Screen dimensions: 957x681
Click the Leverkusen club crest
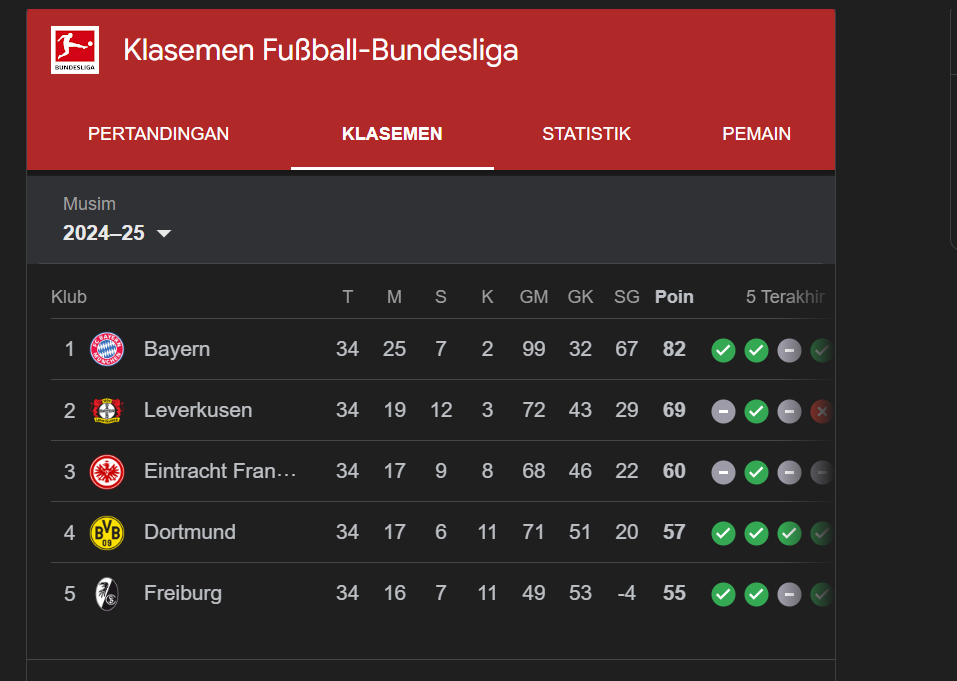pos(107,410)
